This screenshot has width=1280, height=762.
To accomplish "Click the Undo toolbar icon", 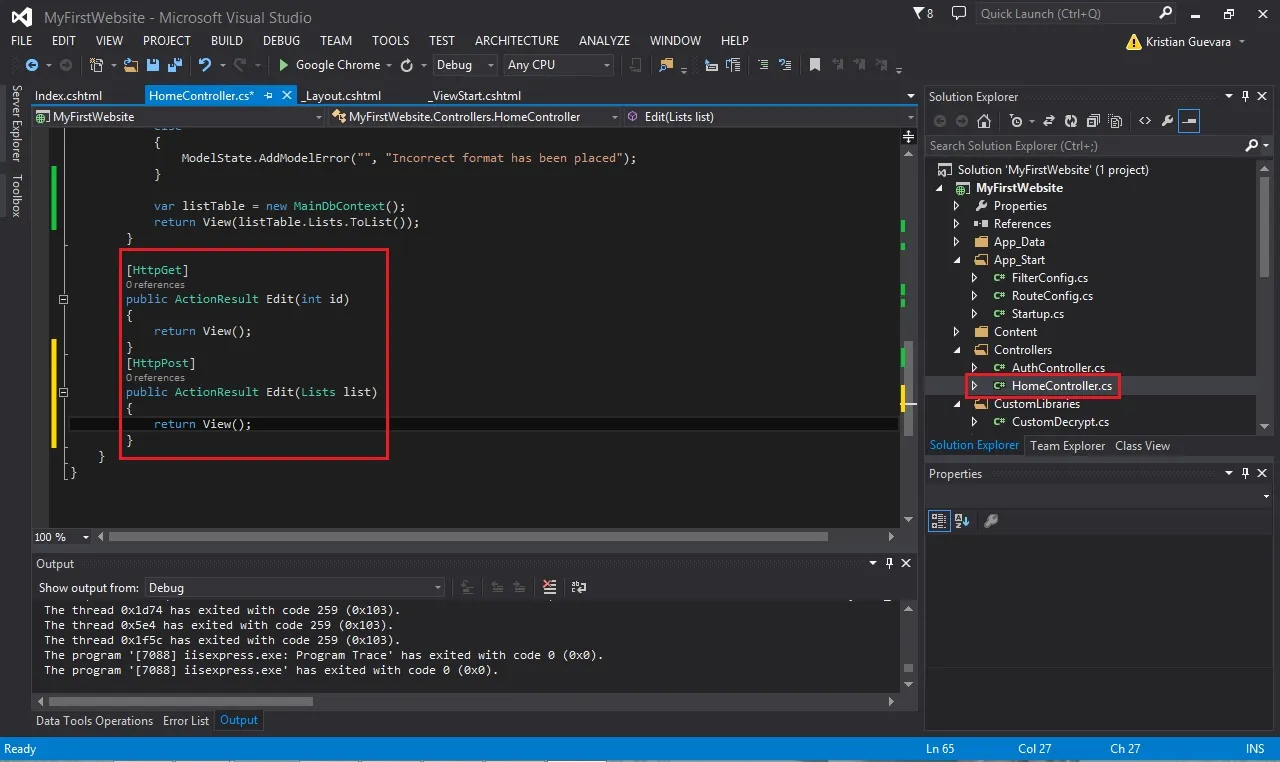I will tap(205, 65).
